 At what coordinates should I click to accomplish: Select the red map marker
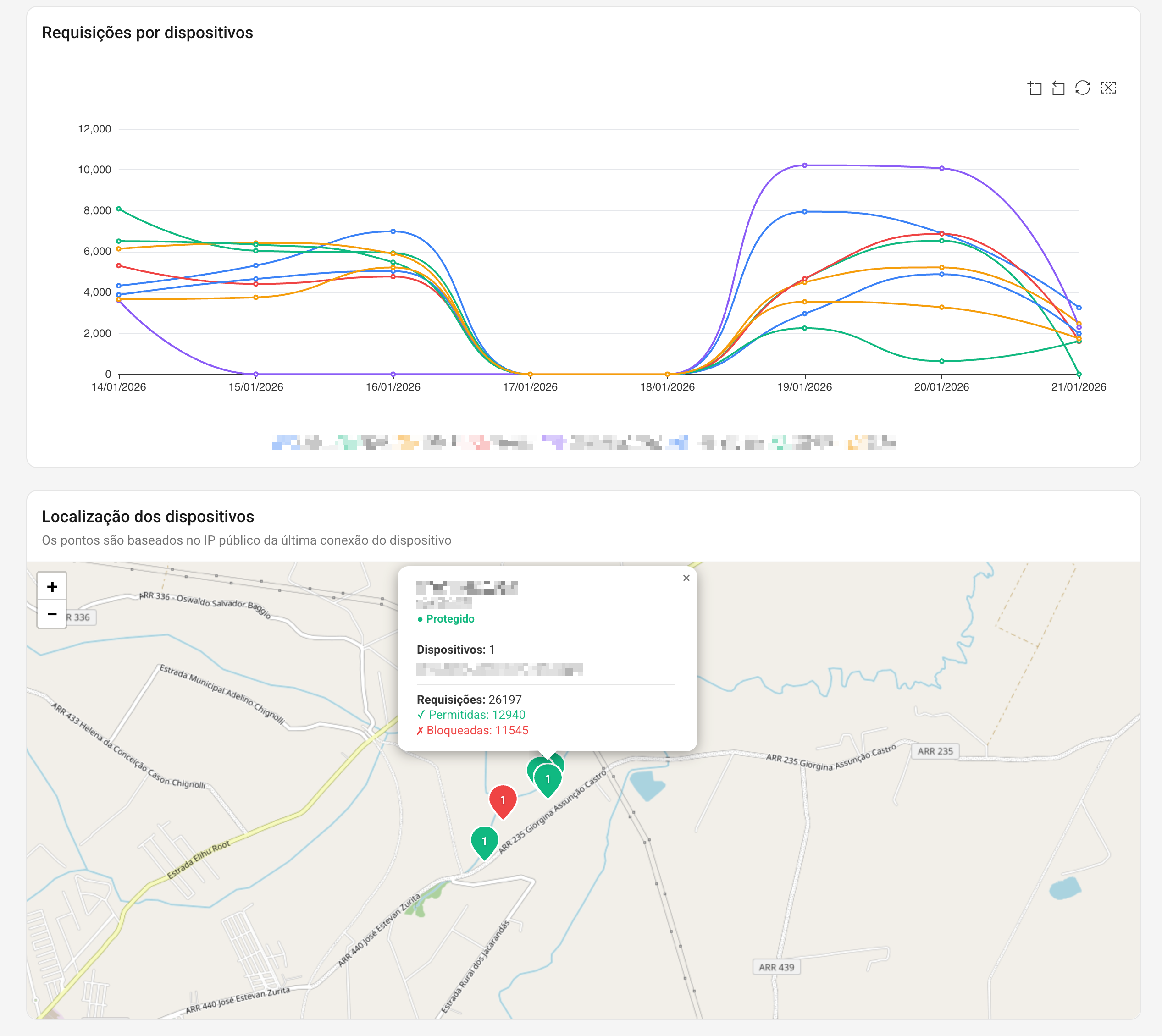point(503,799)
